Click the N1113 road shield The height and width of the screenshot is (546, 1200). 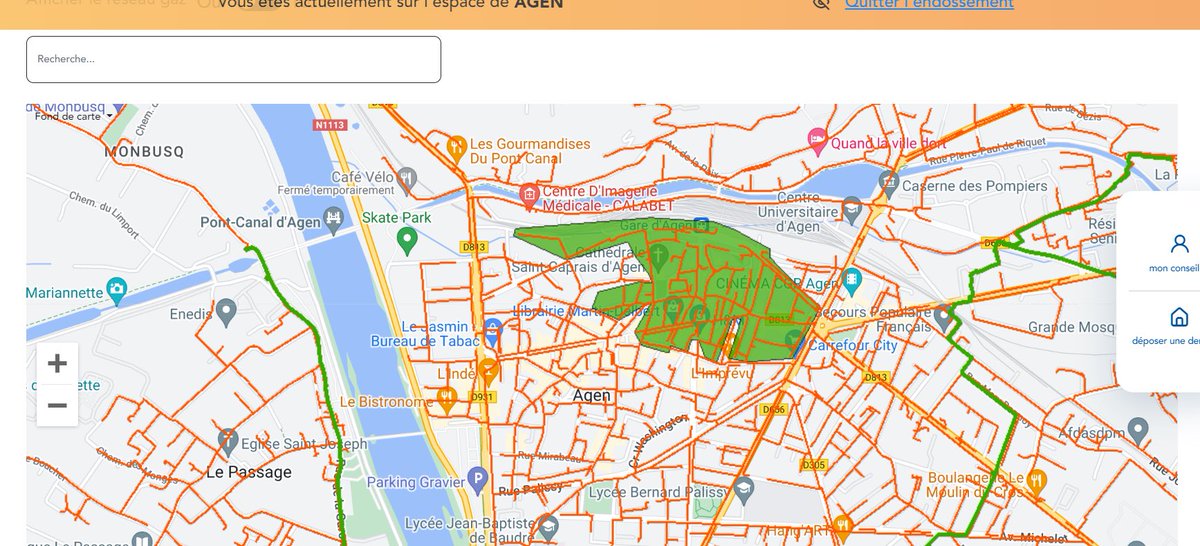point(328,125)
